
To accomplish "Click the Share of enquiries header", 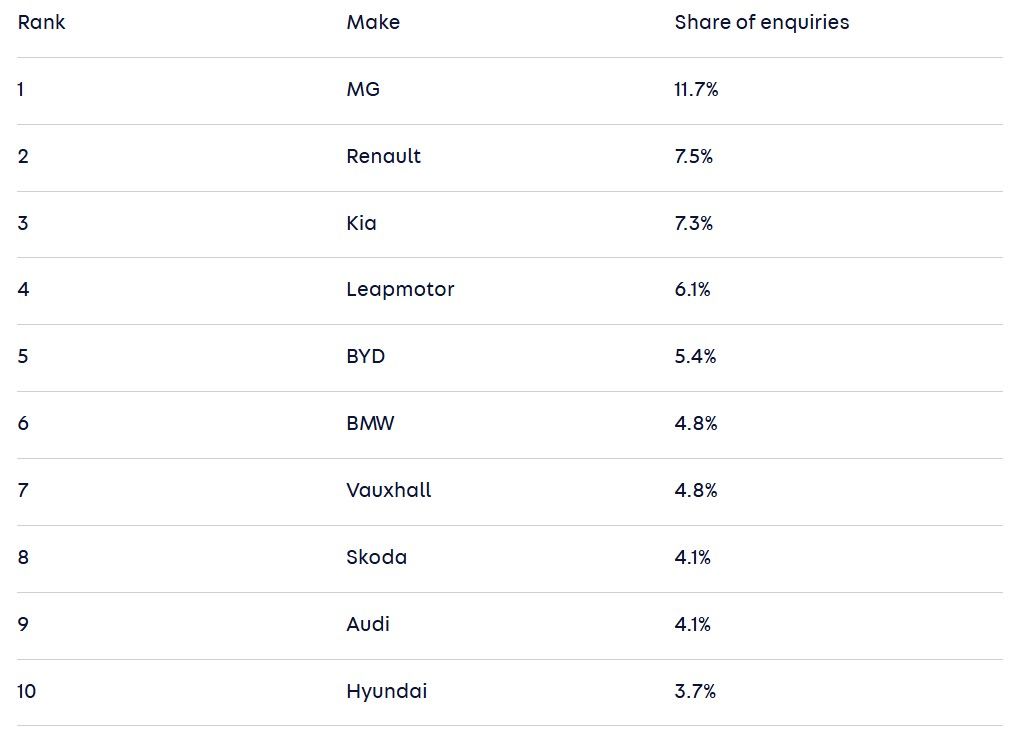I will click(x=762, y=23).
